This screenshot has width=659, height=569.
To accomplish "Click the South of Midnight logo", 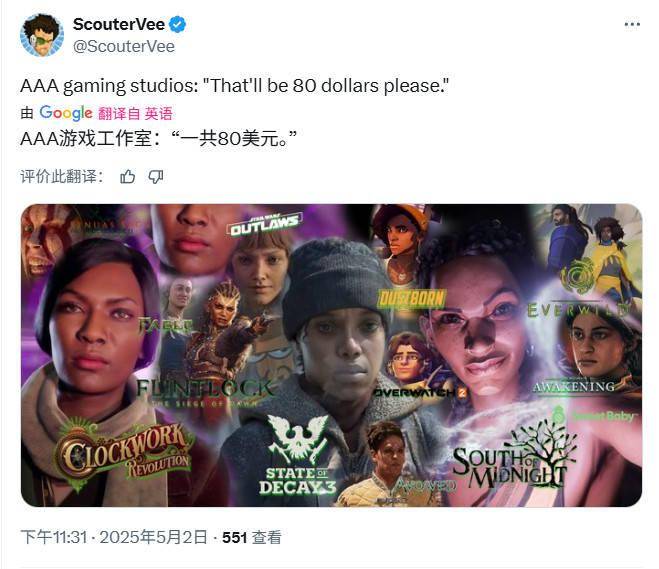I will tap(515, 461).
